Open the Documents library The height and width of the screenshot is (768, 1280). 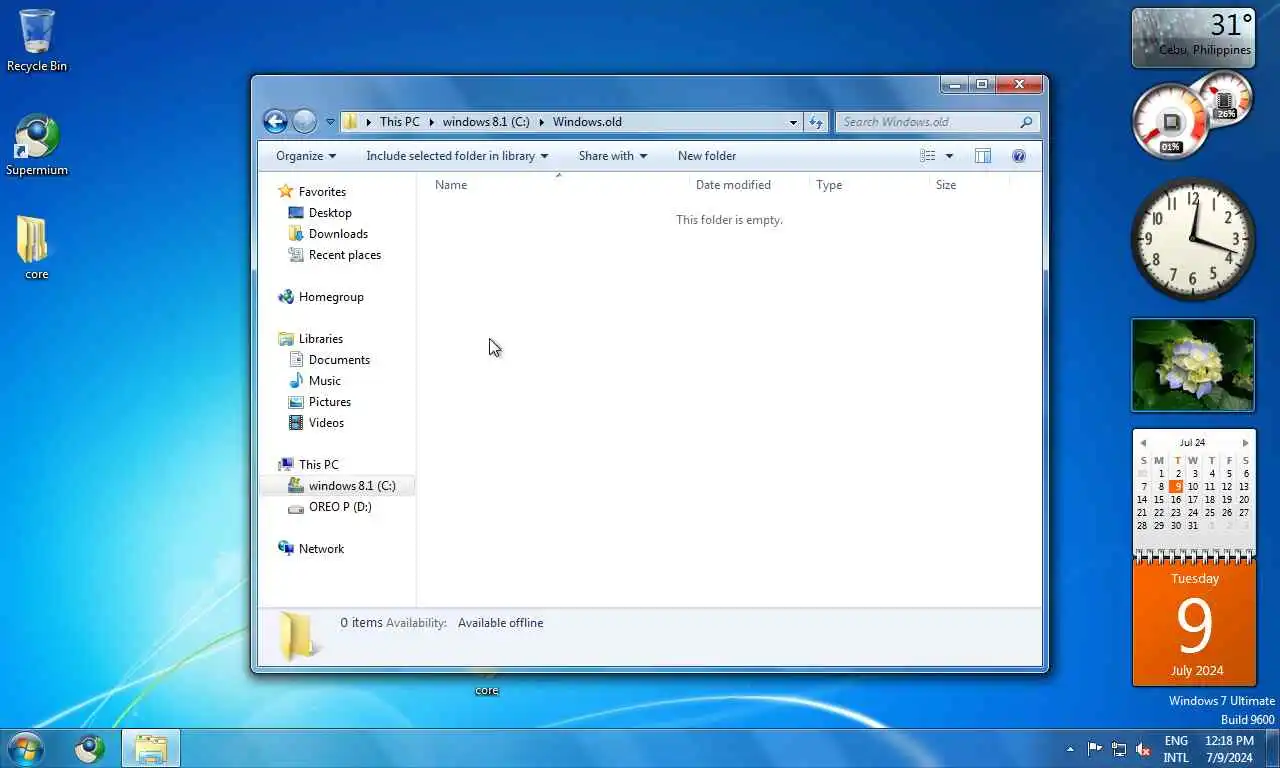(329, 360)
